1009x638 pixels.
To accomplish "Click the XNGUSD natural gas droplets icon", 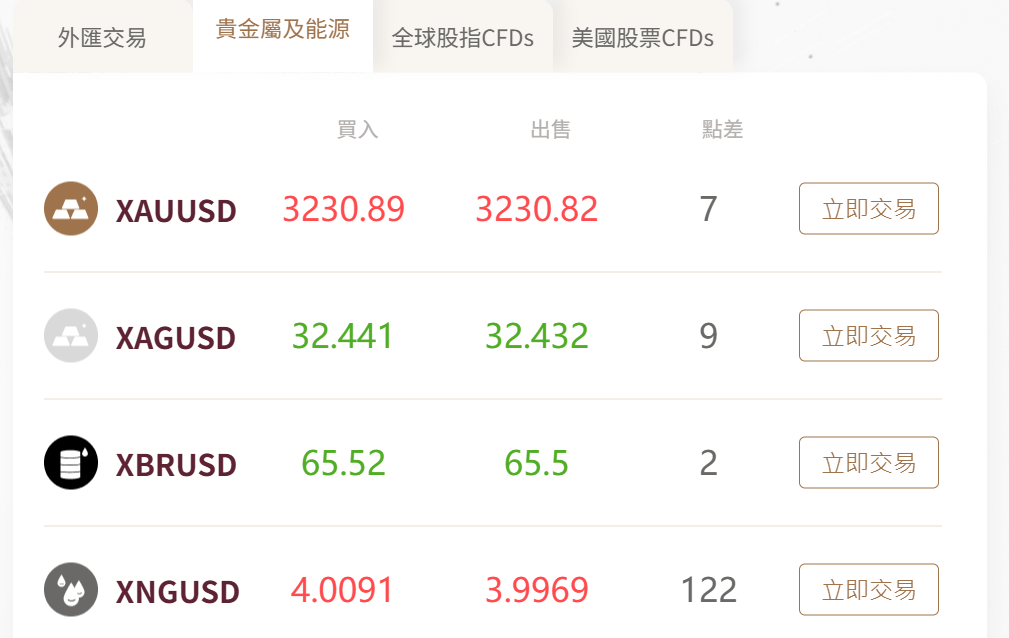I will click(x=71, y=589).
